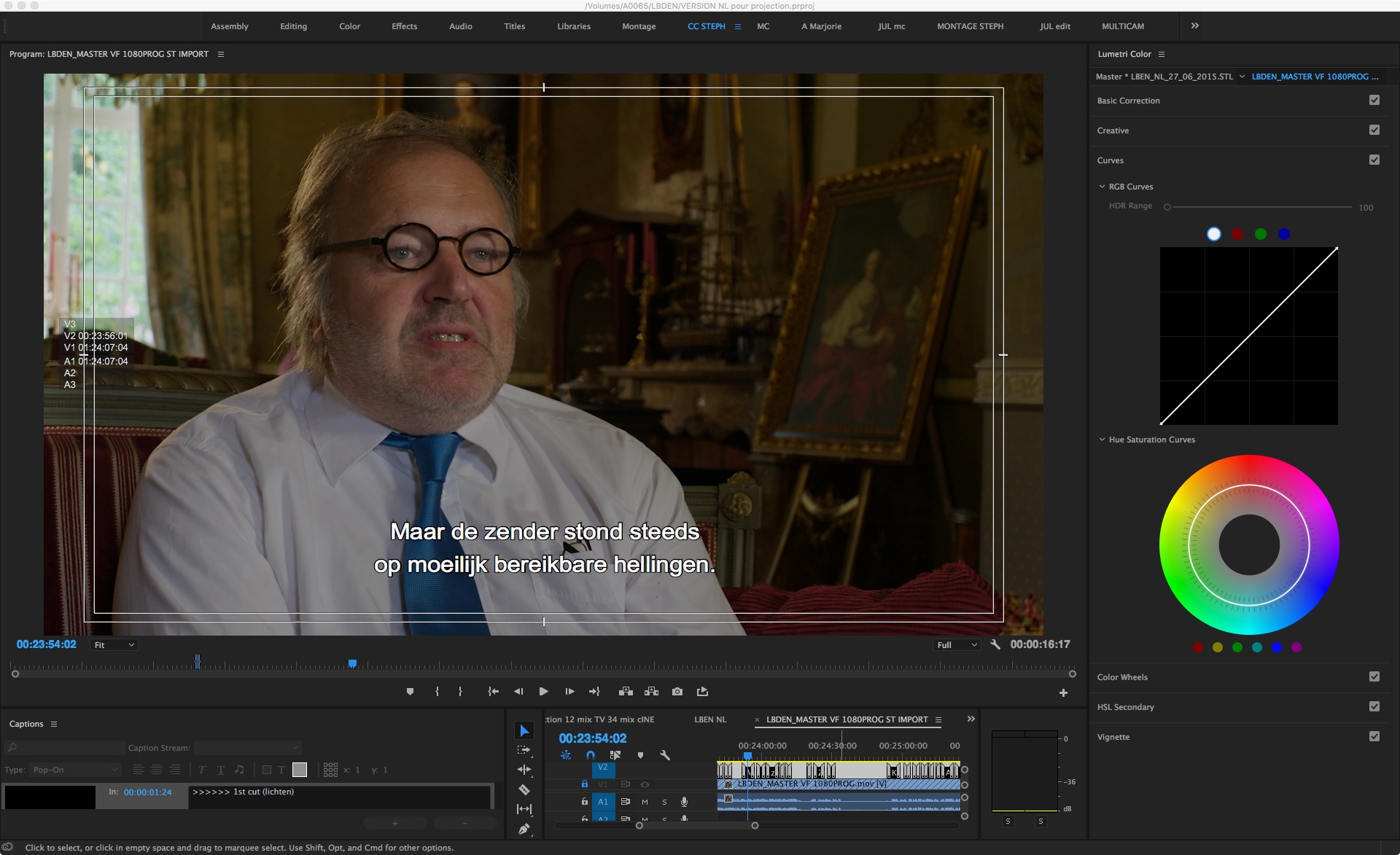Click the HDR Range slider handle
Image resolution: width=1400 pixels, height=855 pixels.
pyautogui.click(x=1167, y=207)
